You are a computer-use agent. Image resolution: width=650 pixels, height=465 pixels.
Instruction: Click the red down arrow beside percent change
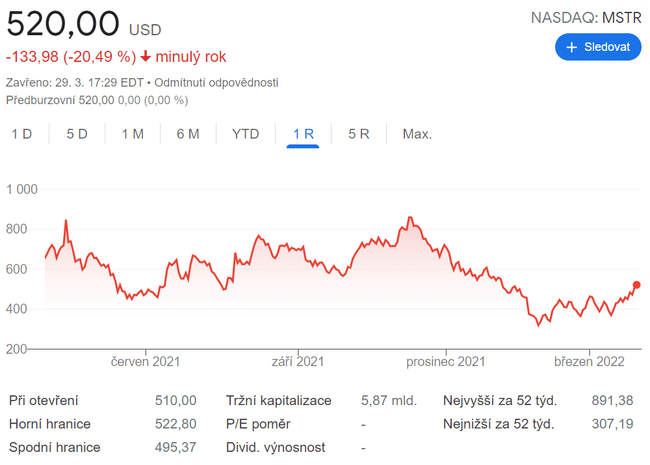tap(146, 56)
